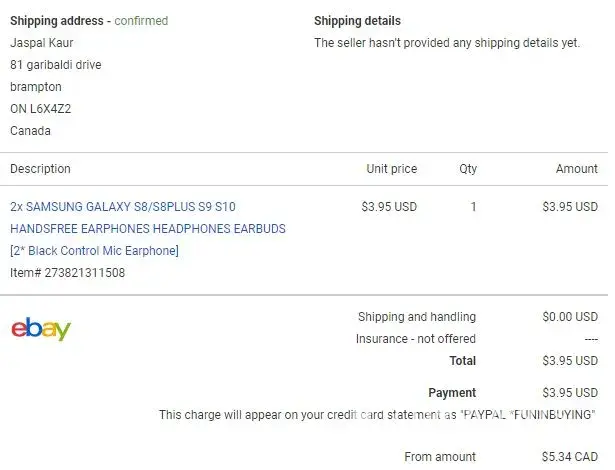Click the green confirmed status label
This screenshot has height=470, width=615.
(141, 21)
